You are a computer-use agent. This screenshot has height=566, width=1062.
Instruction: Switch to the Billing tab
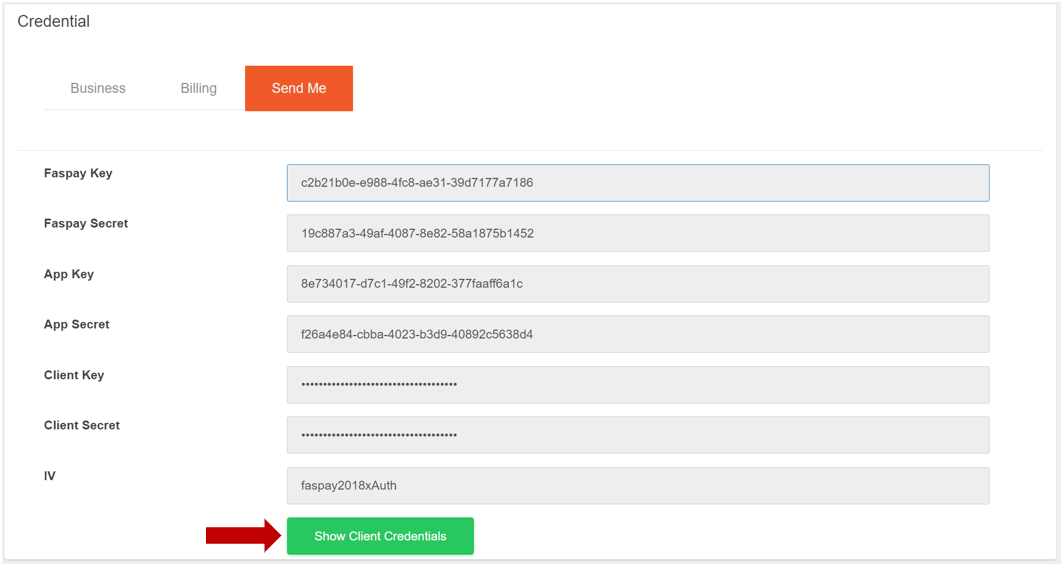click(198, 88)
